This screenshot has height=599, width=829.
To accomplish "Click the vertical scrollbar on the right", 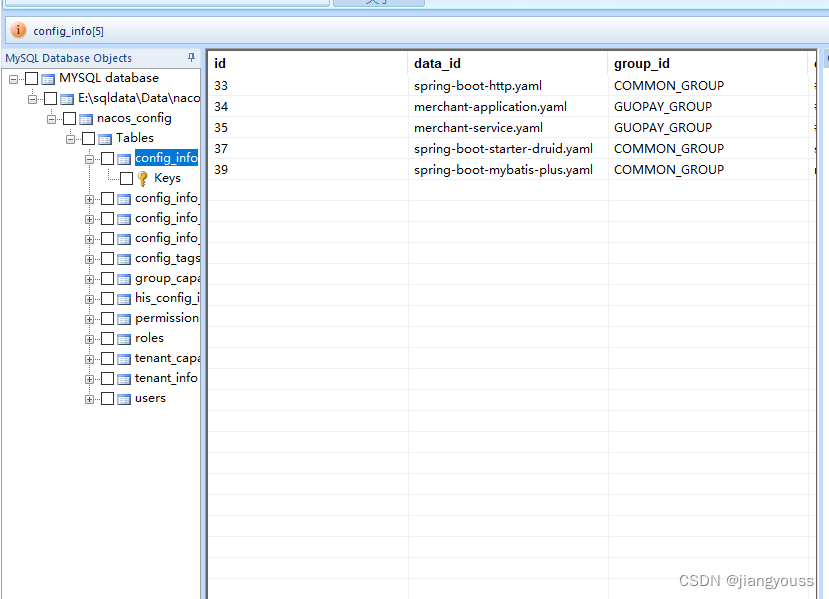I will 822,300.
